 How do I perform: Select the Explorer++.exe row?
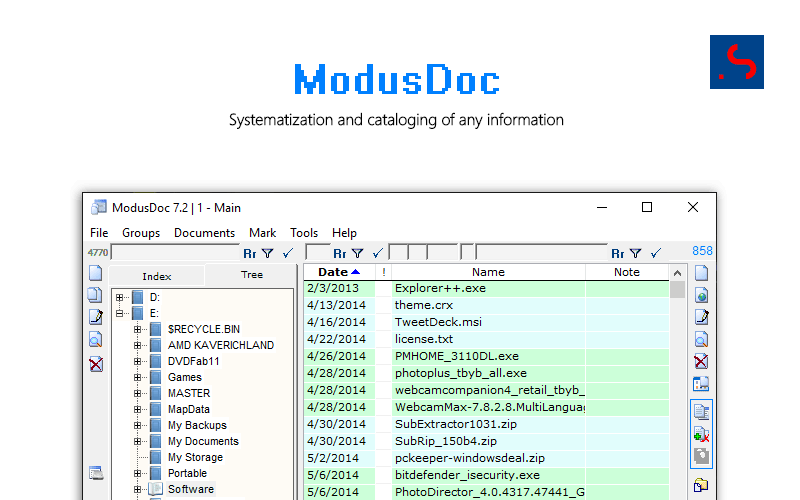[486, 288]
